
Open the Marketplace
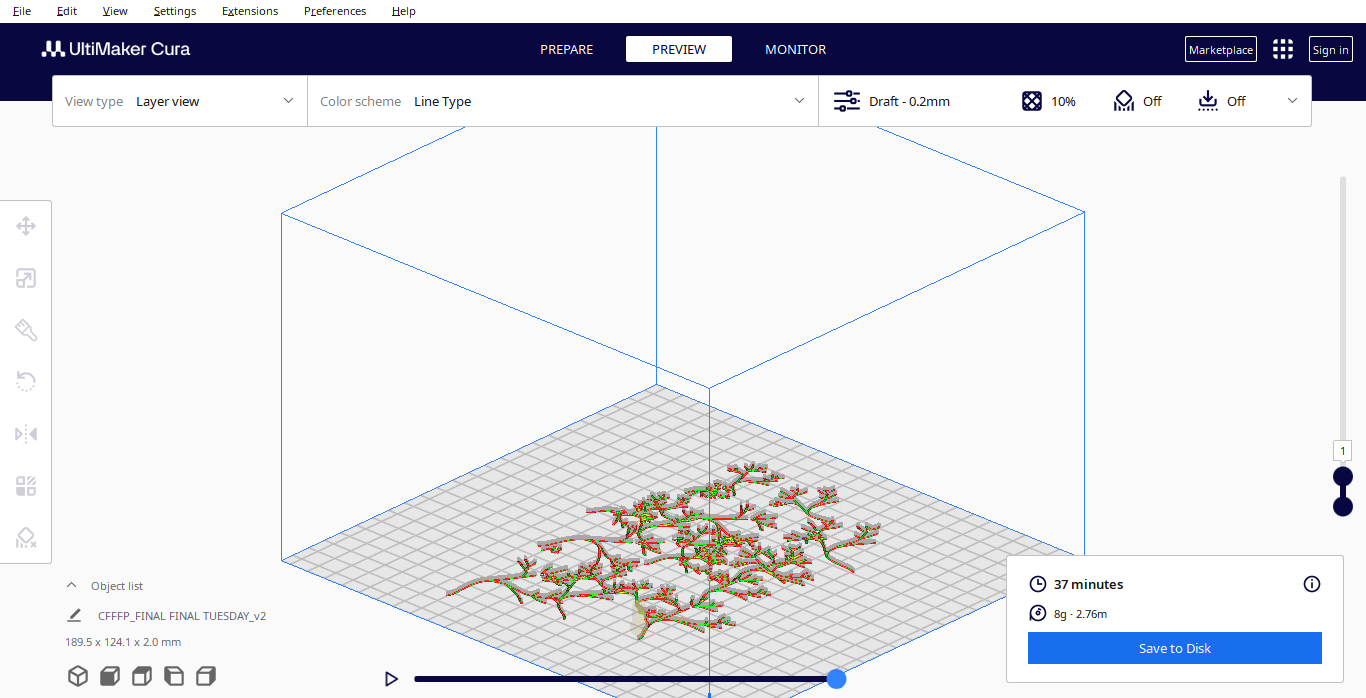[x=1220, y=50]
